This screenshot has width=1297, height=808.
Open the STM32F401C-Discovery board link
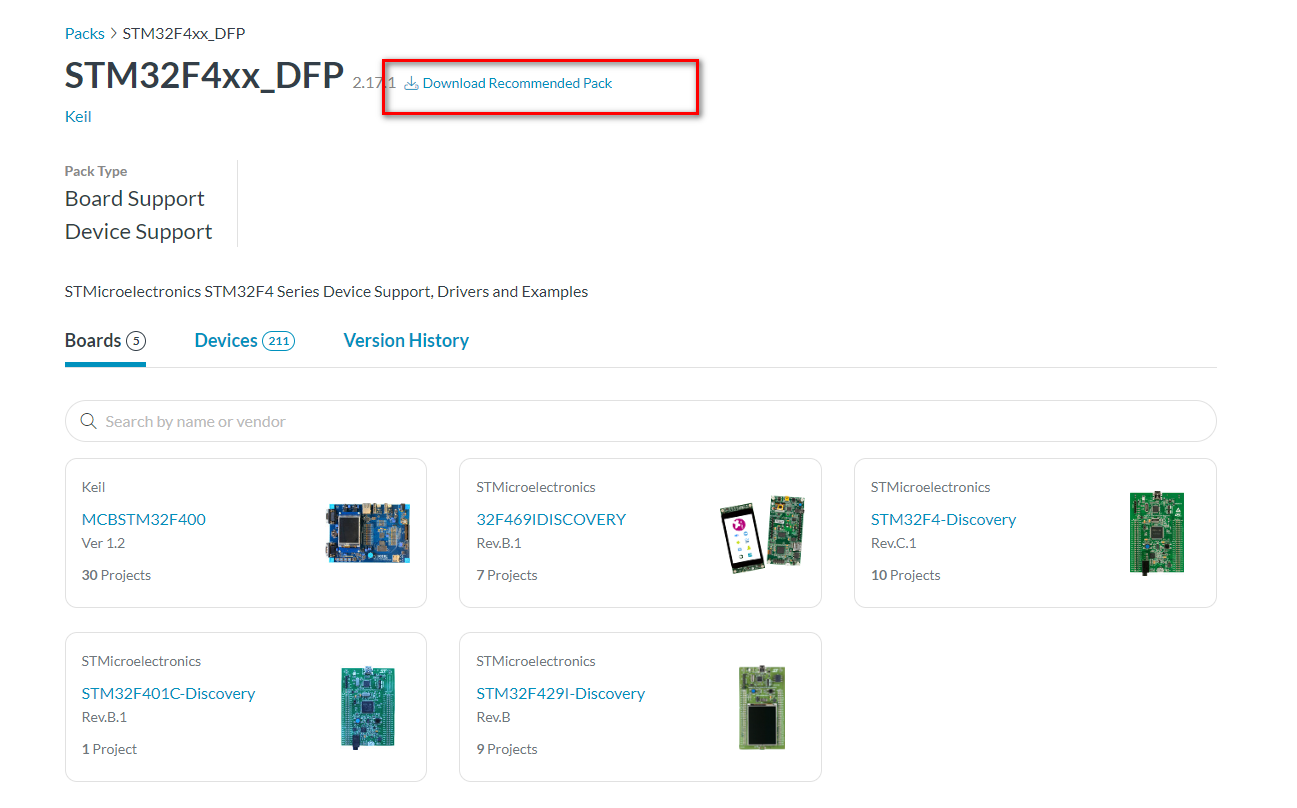coord(168,693)
